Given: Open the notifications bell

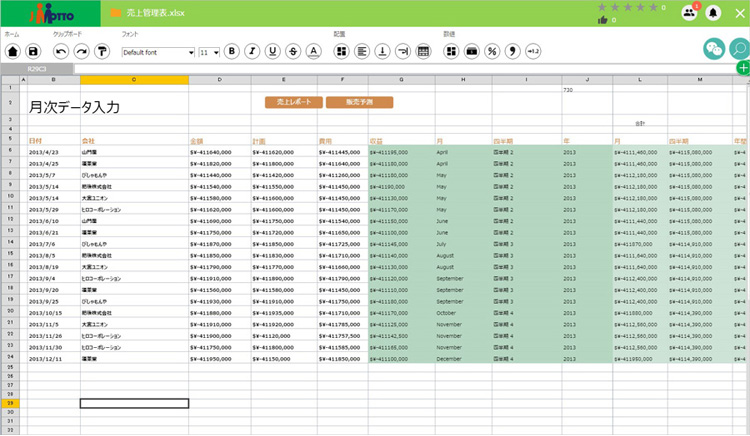Looking at the screenshot, I should (713, 13).
